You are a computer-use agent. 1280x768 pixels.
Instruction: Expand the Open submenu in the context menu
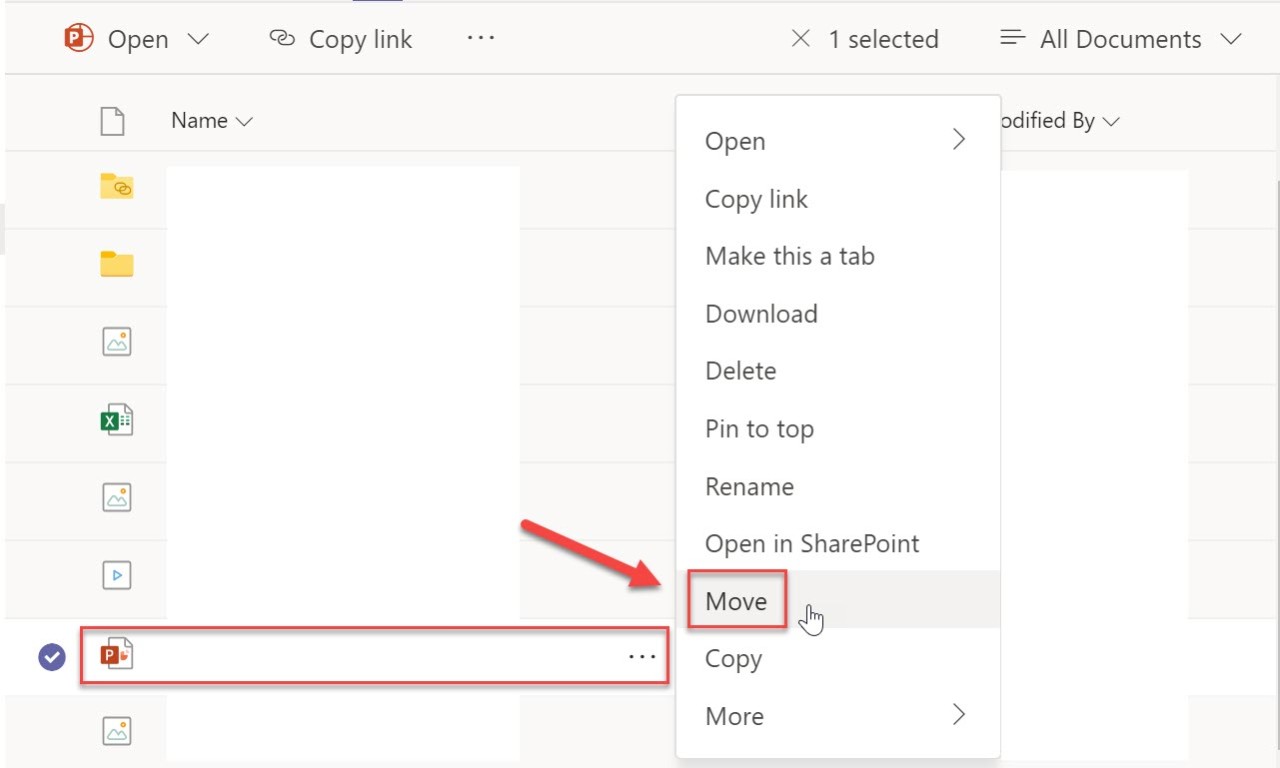[x=958, y=140]
